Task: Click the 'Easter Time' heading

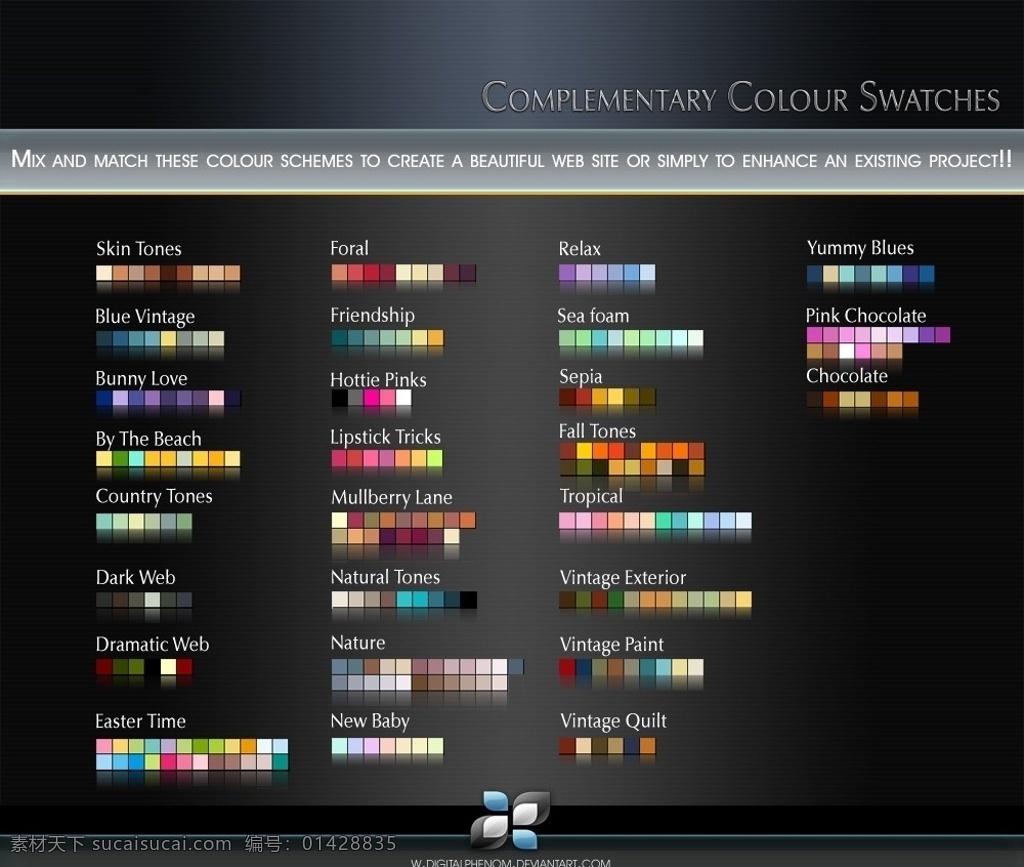Action: coord(140,721)
